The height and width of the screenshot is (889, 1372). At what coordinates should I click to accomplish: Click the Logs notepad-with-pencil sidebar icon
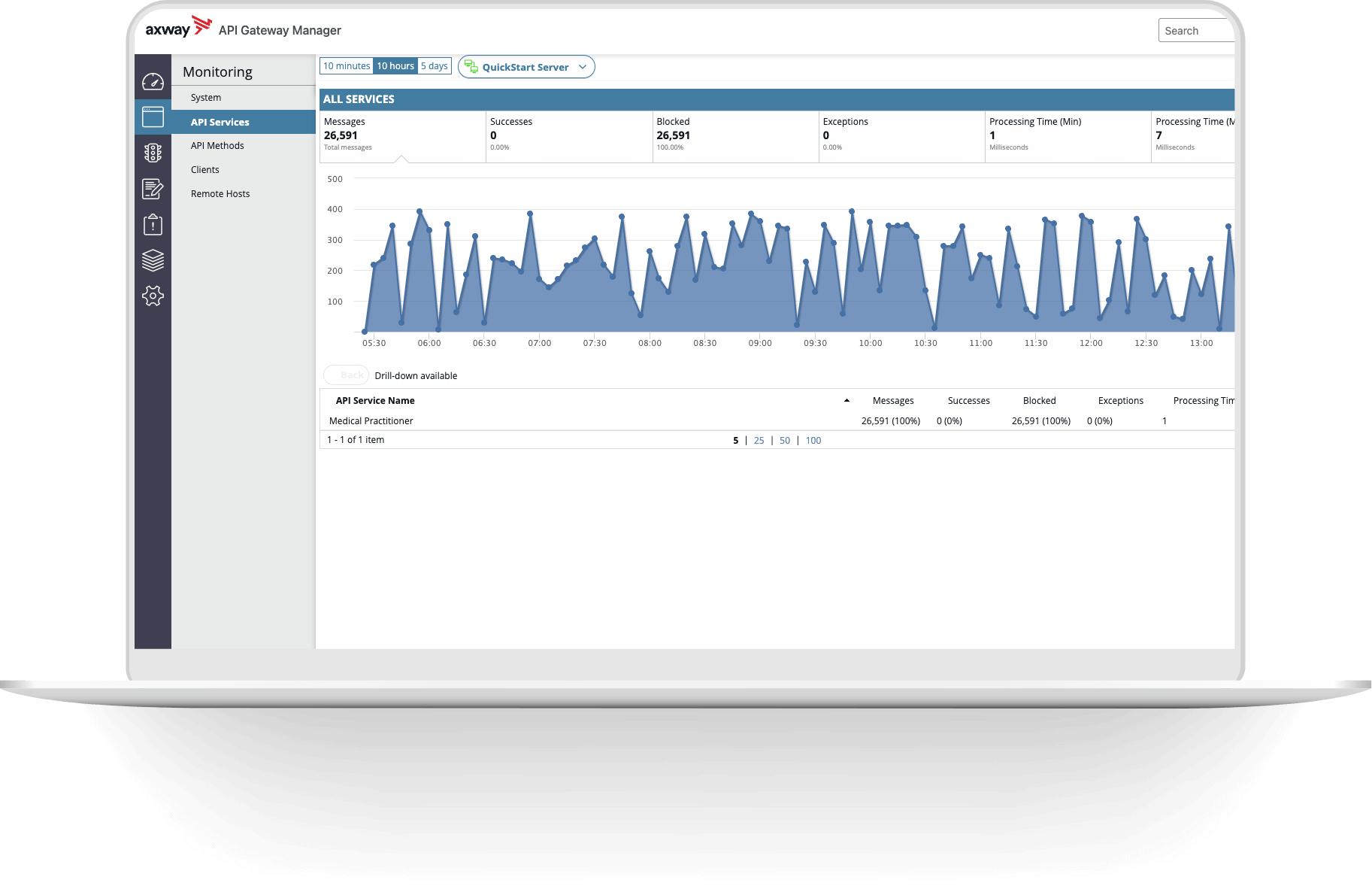[x=153, y=189]
